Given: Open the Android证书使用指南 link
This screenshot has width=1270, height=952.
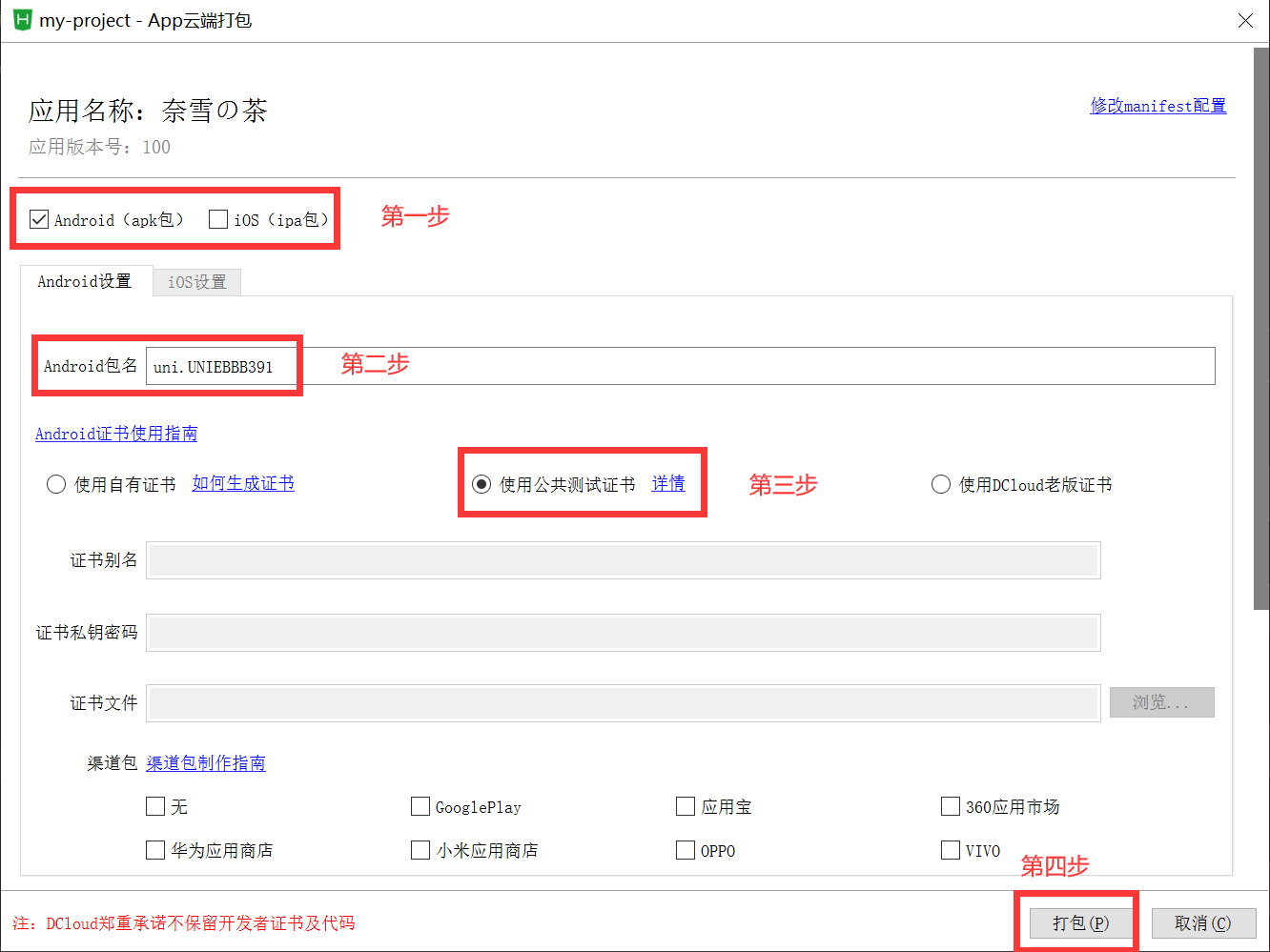Looking at the screenshot, I should tap(116, 434).
